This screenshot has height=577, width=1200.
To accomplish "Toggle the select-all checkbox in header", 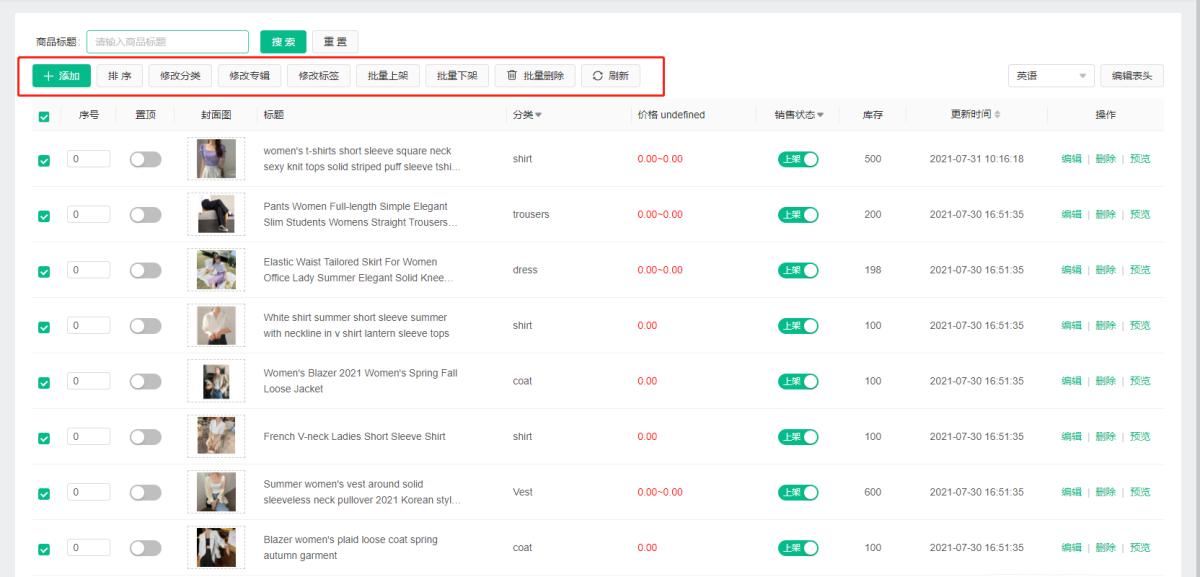I will tap(44, 116).
